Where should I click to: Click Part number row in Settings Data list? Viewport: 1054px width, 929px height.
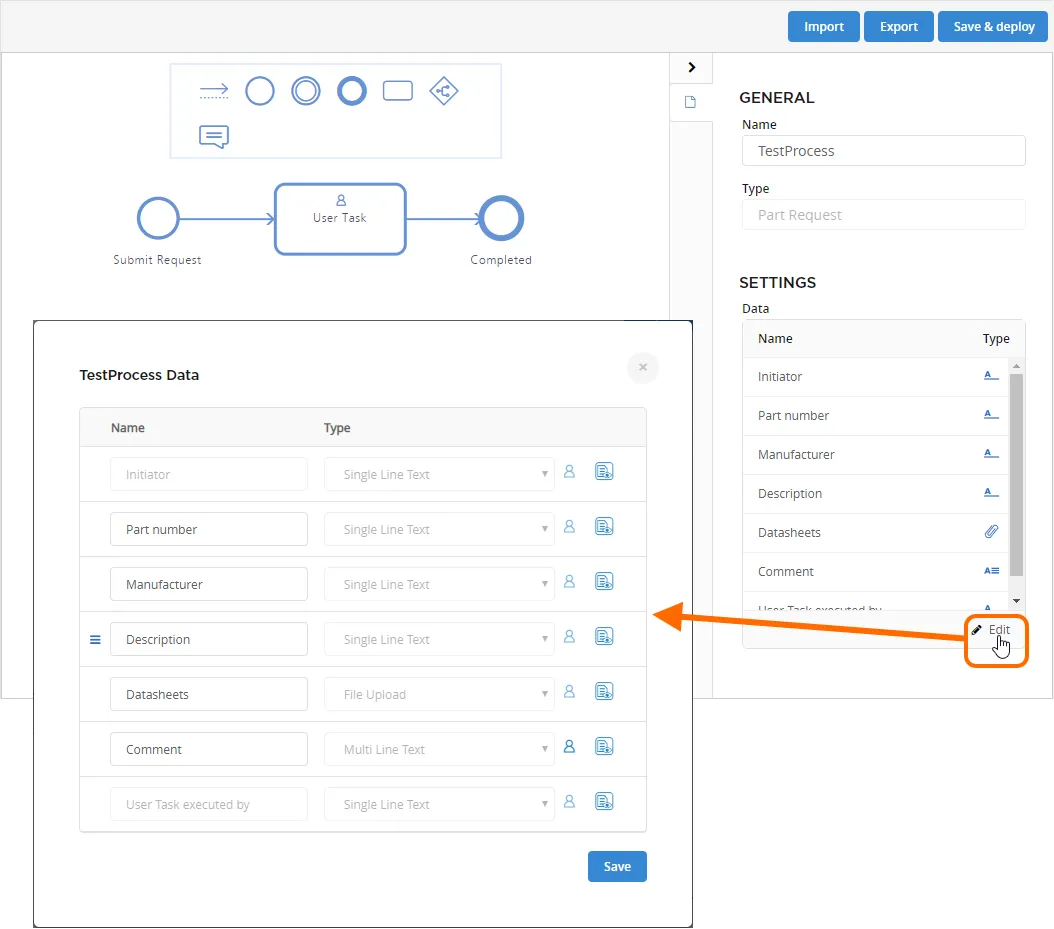coord(876,416)
